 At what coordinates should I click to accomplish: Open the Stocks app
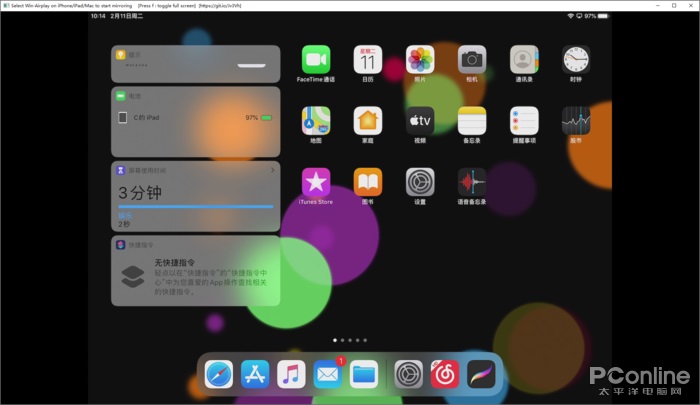[576, 121]
